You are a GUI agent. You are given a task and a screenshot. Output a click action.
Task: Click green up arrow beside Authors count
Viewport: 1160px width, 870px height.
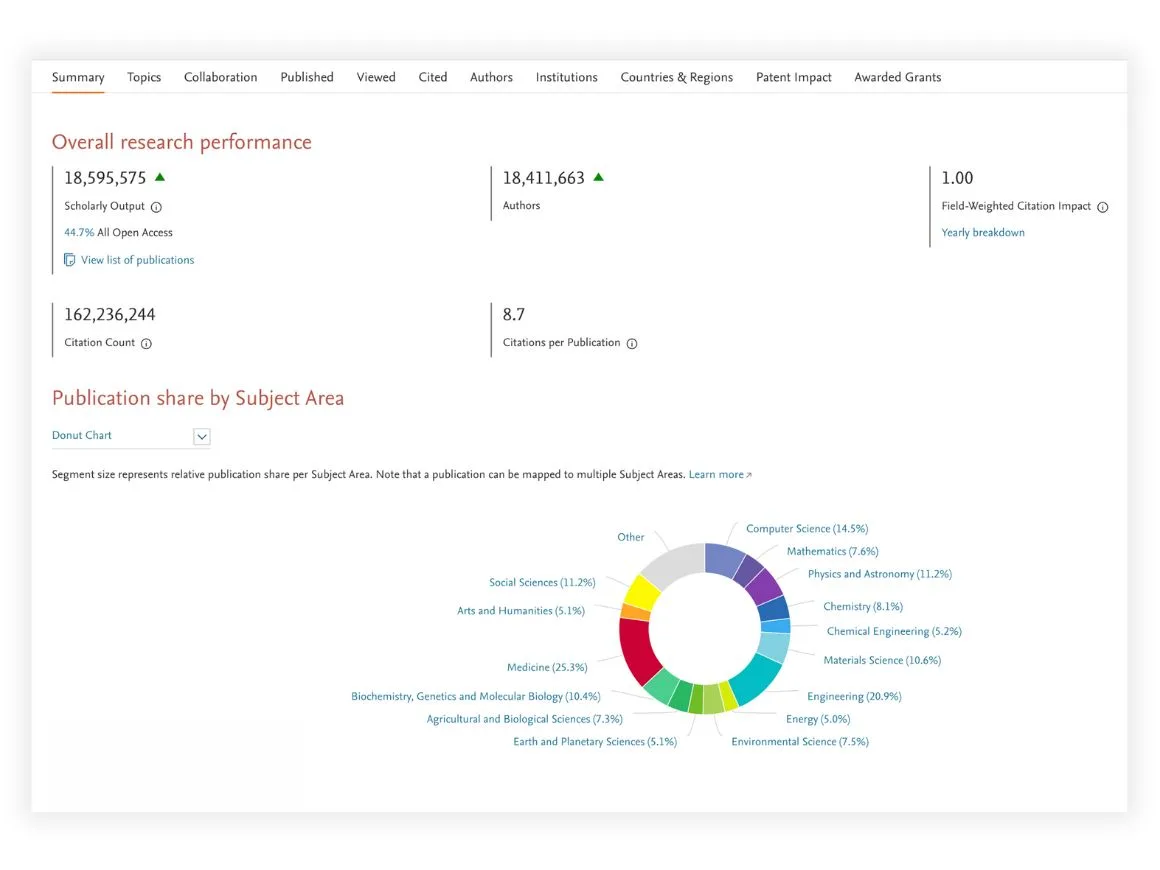[599, 178]
